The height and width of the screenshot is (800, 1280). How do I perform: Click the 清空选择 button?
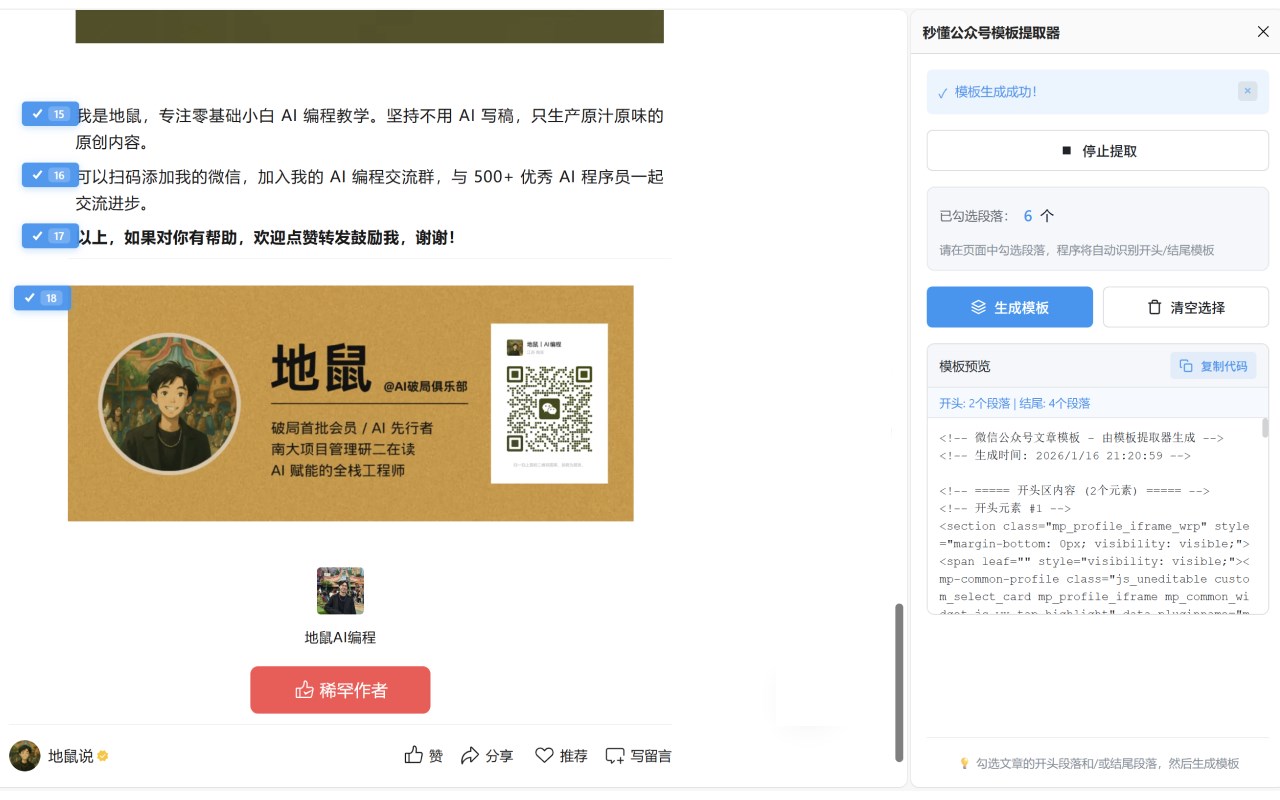(x=1185, y=307)
